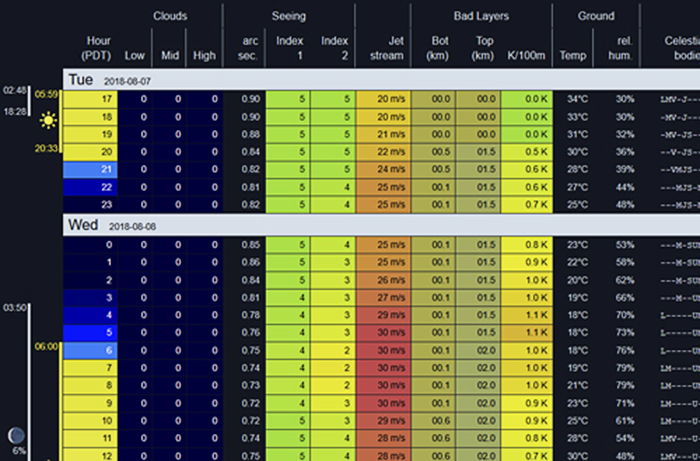Select the Clouds column group header
Screen dimensions: 700x461
170,16
